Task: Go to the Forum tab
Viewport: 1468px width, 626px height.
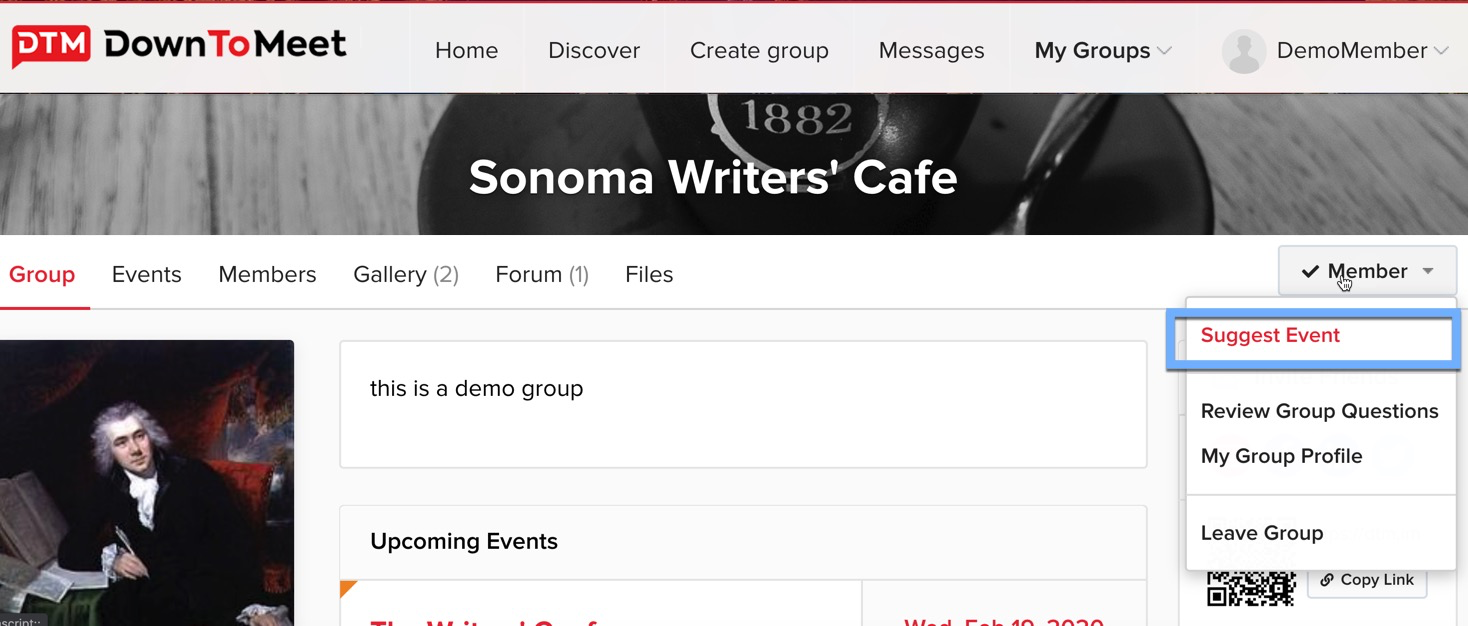Action: pos(541,275)
